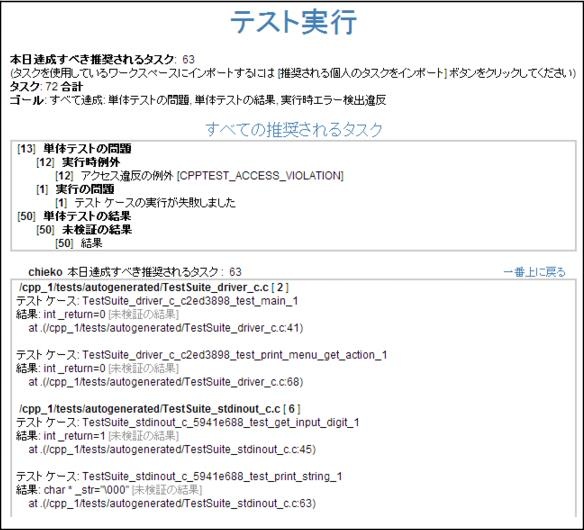Click the chieko user task count line
Viewport: 584px width, 530px height.
pyautogui.click(x=135, y=272)
